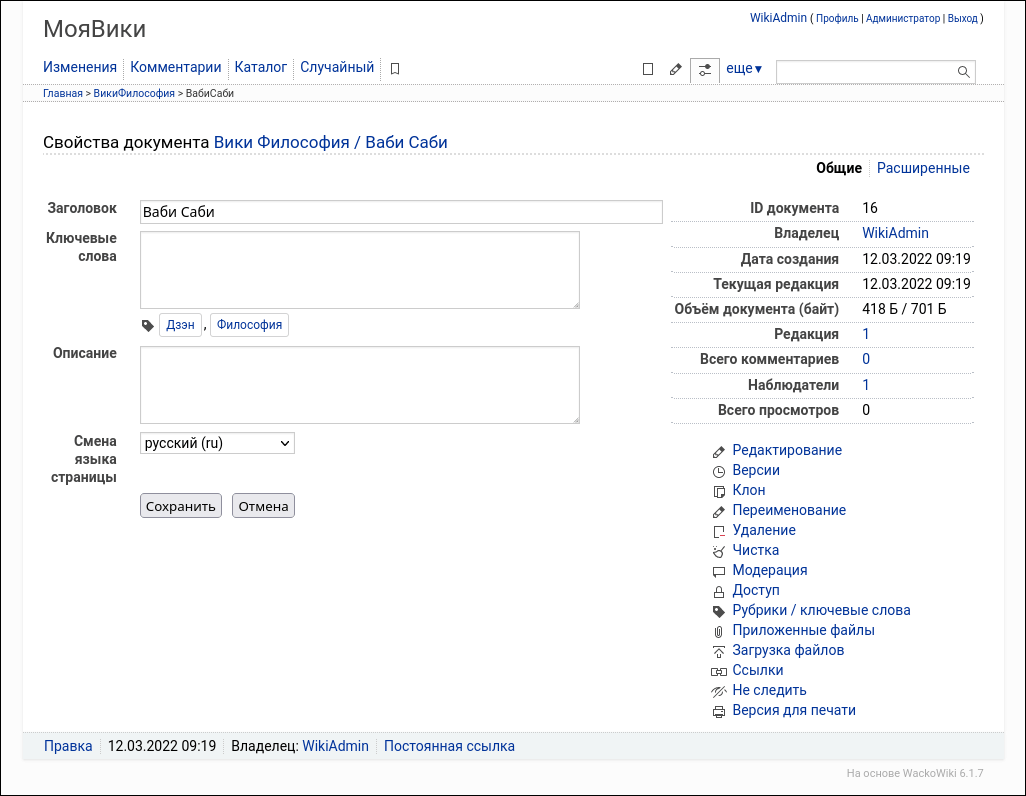Image resolution: width=1026 pixels, height=796 pixels.
Task: Select the Общие tab
Action: [838, 168]
